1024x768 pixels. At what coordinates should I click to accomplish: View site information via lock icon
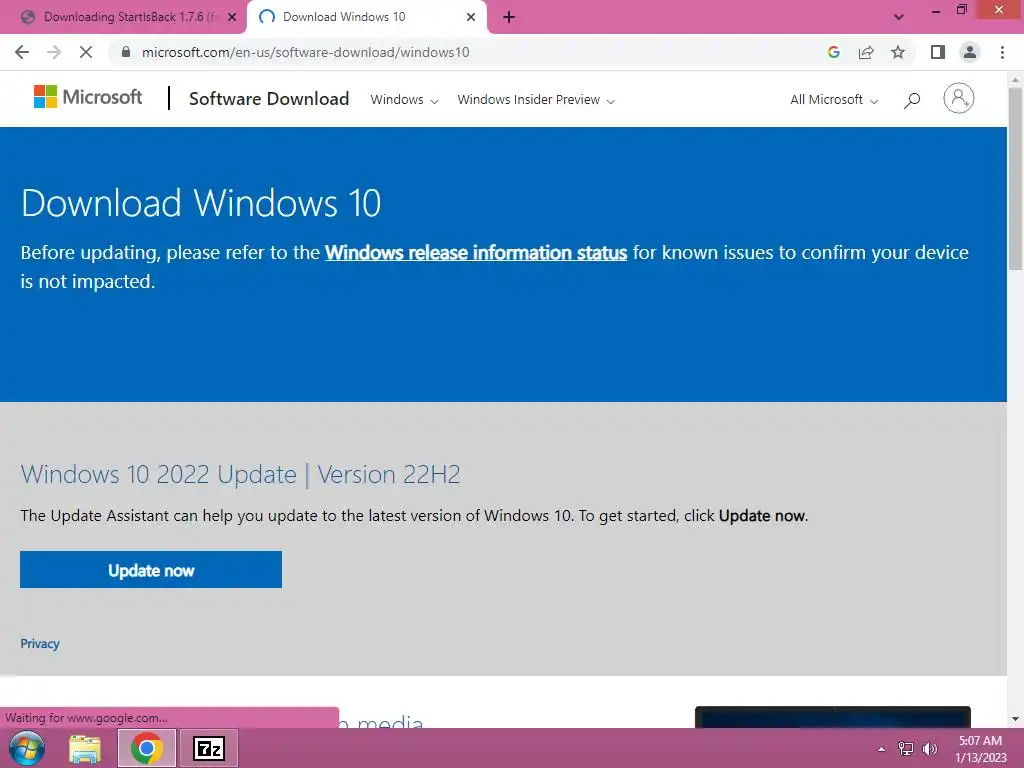[x=126, y=52]
